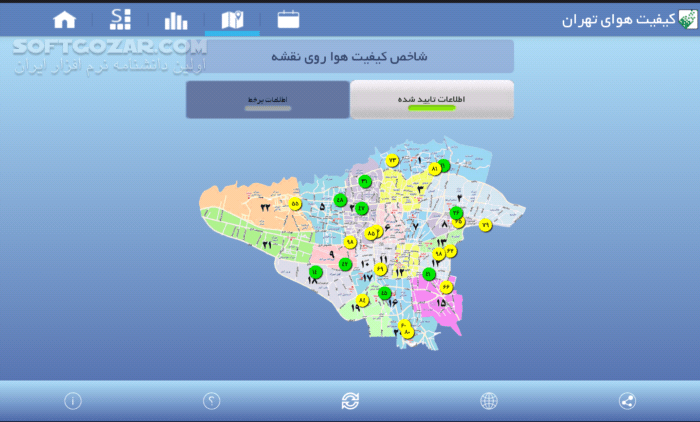
Task: Refresh data with the sync icon
Action: (x=350, y=401)
